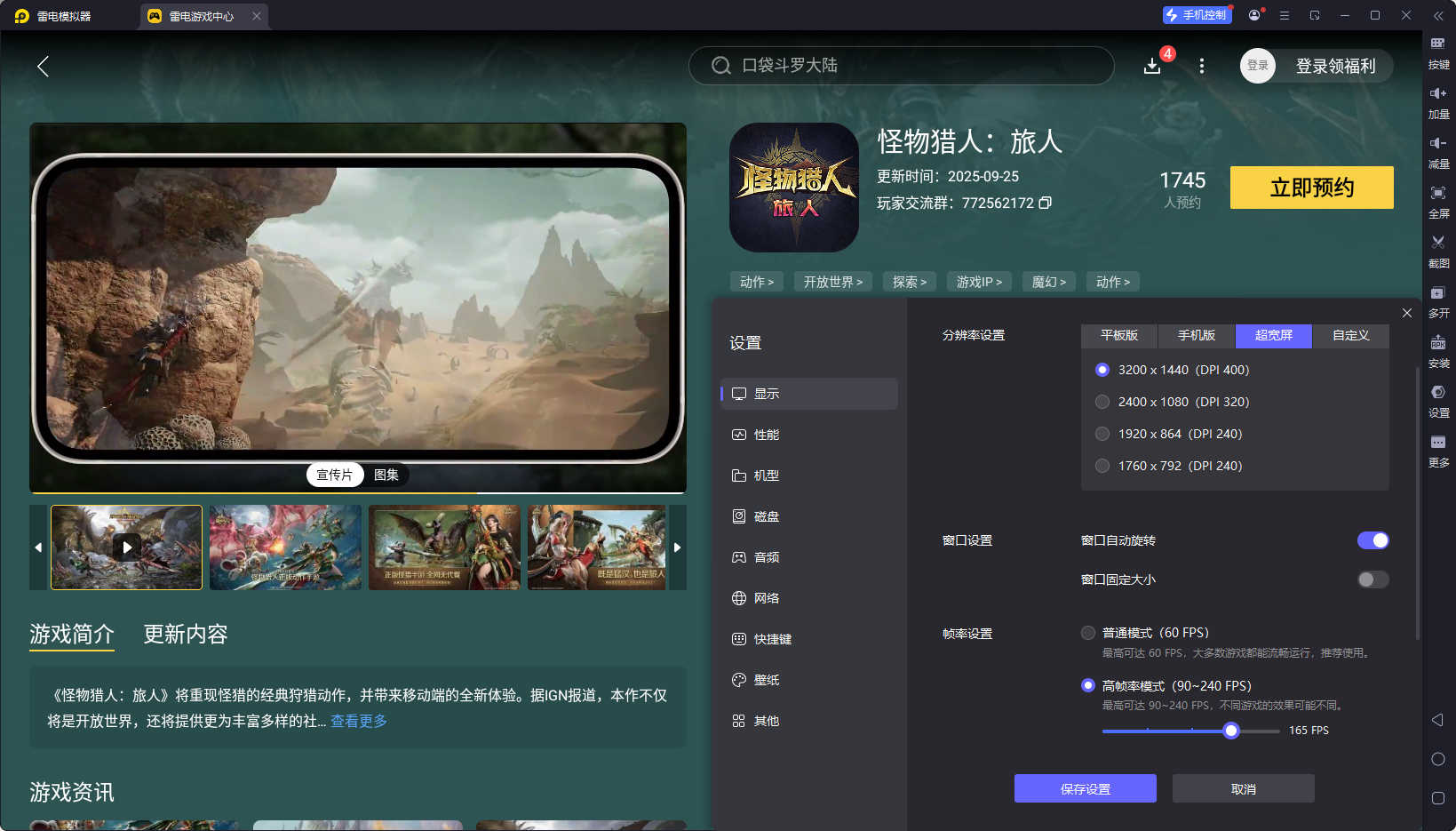Click the APK install (安装) icon
The width and height of the screenshot is (1456, 831).
click(x=1439, y=350)
